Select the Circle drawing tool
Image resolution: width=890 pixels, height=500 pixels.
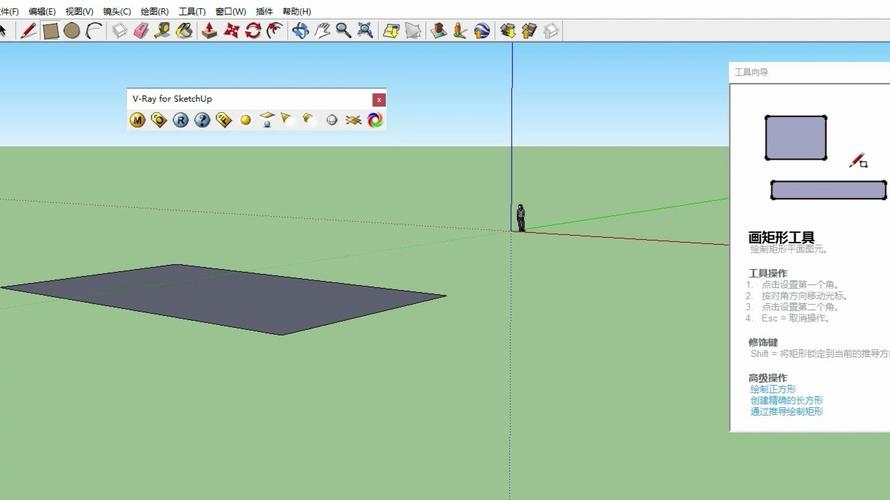[72, 31]
